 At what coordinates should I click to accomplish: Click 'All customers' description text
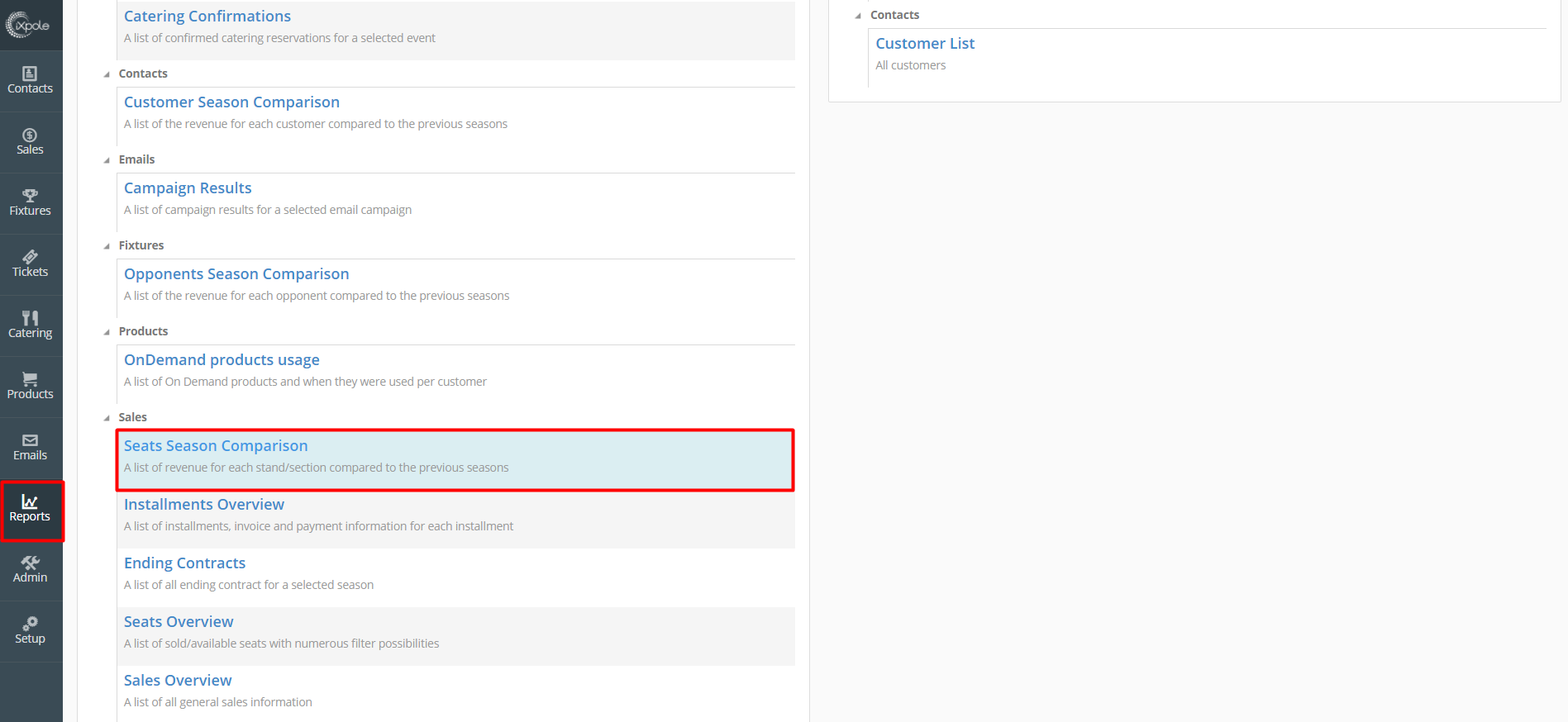click(x=911, y=65)
